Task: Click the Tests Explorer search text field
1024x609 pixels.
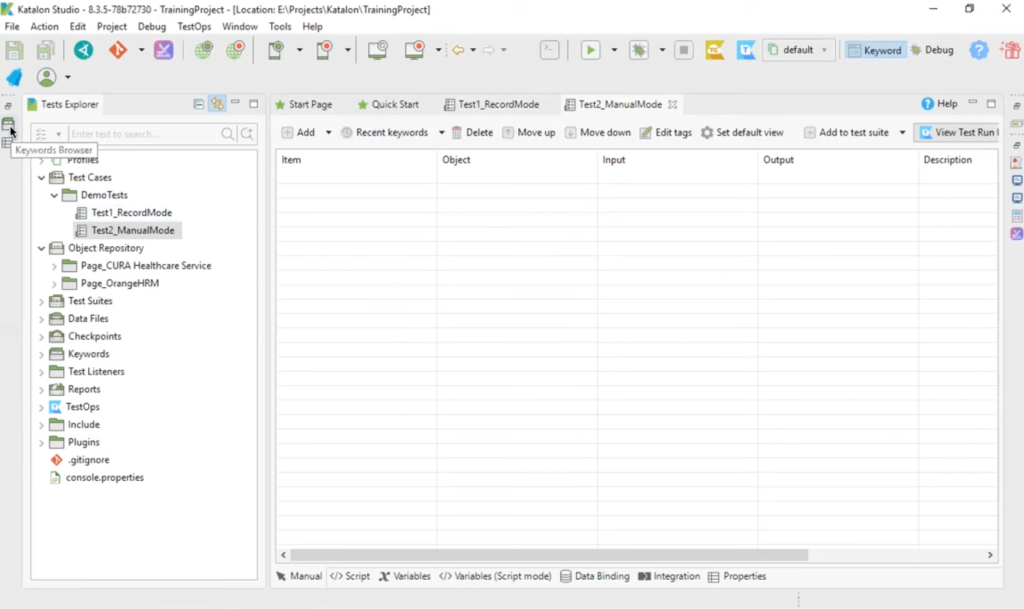Action: point(144,134)
